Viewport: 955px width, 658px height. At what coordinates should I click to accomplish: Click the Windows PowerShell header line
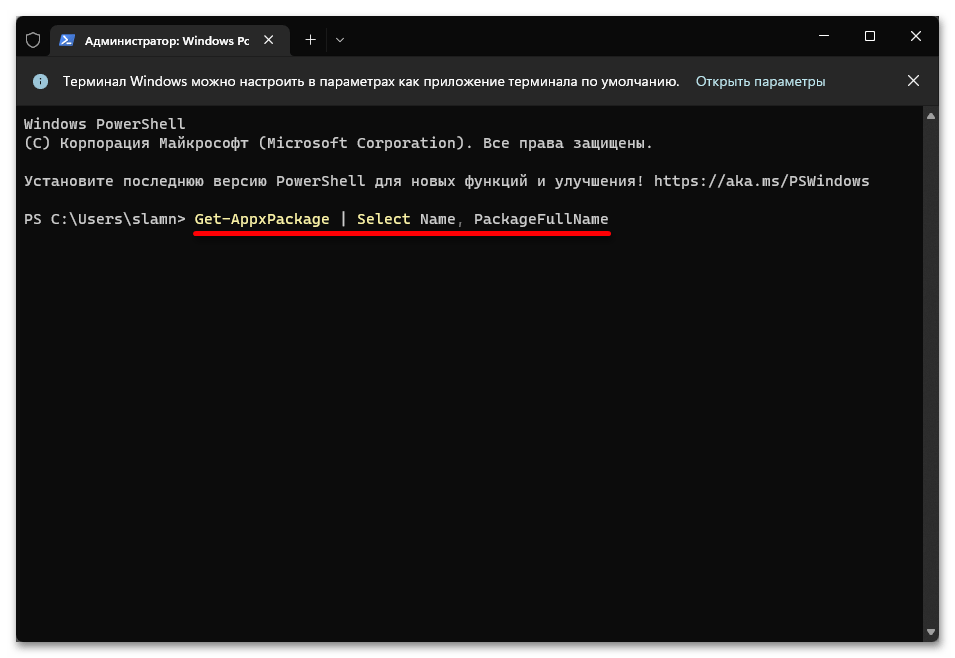pos(105,124)
